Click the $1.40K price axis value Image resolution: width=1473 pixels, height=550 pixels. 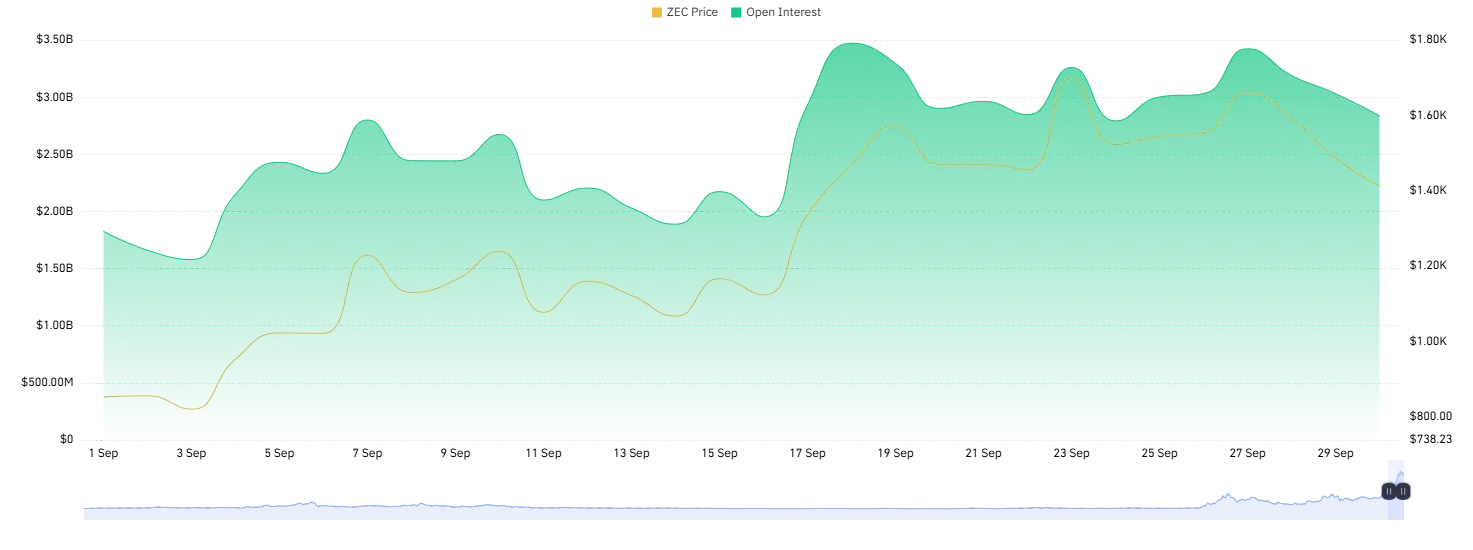click(1427, 190)
